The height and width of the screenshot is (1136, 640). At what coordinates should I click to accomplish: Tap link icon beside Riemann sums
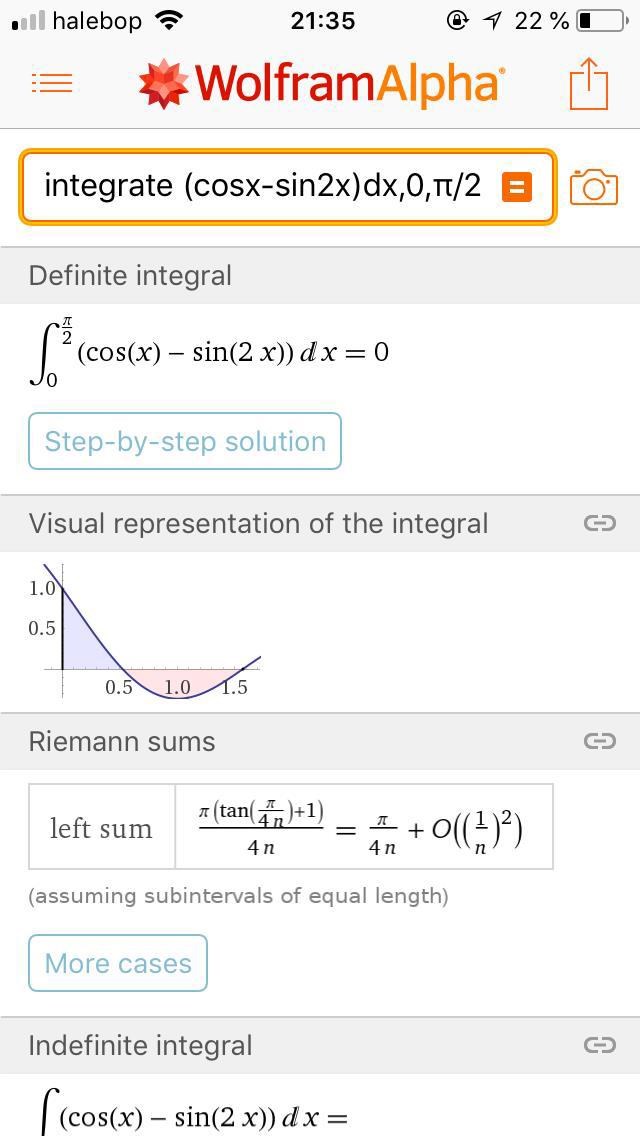(x=599, y=741)
